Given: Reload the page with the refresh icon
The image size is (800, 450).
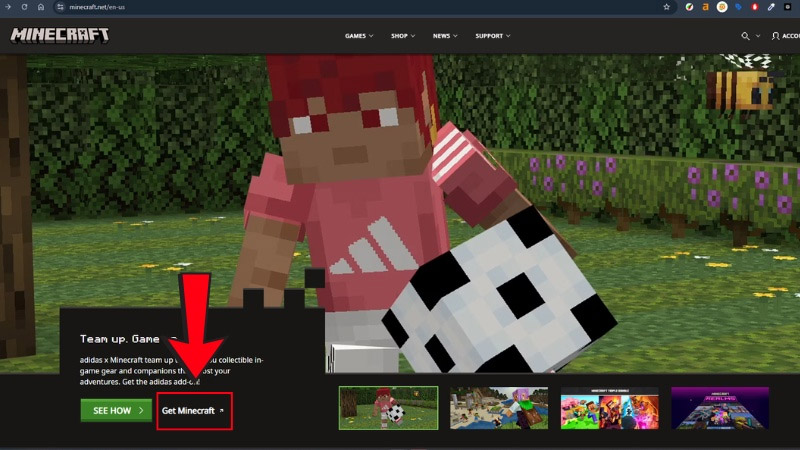Looking at the screenshot, I should 24,7.
